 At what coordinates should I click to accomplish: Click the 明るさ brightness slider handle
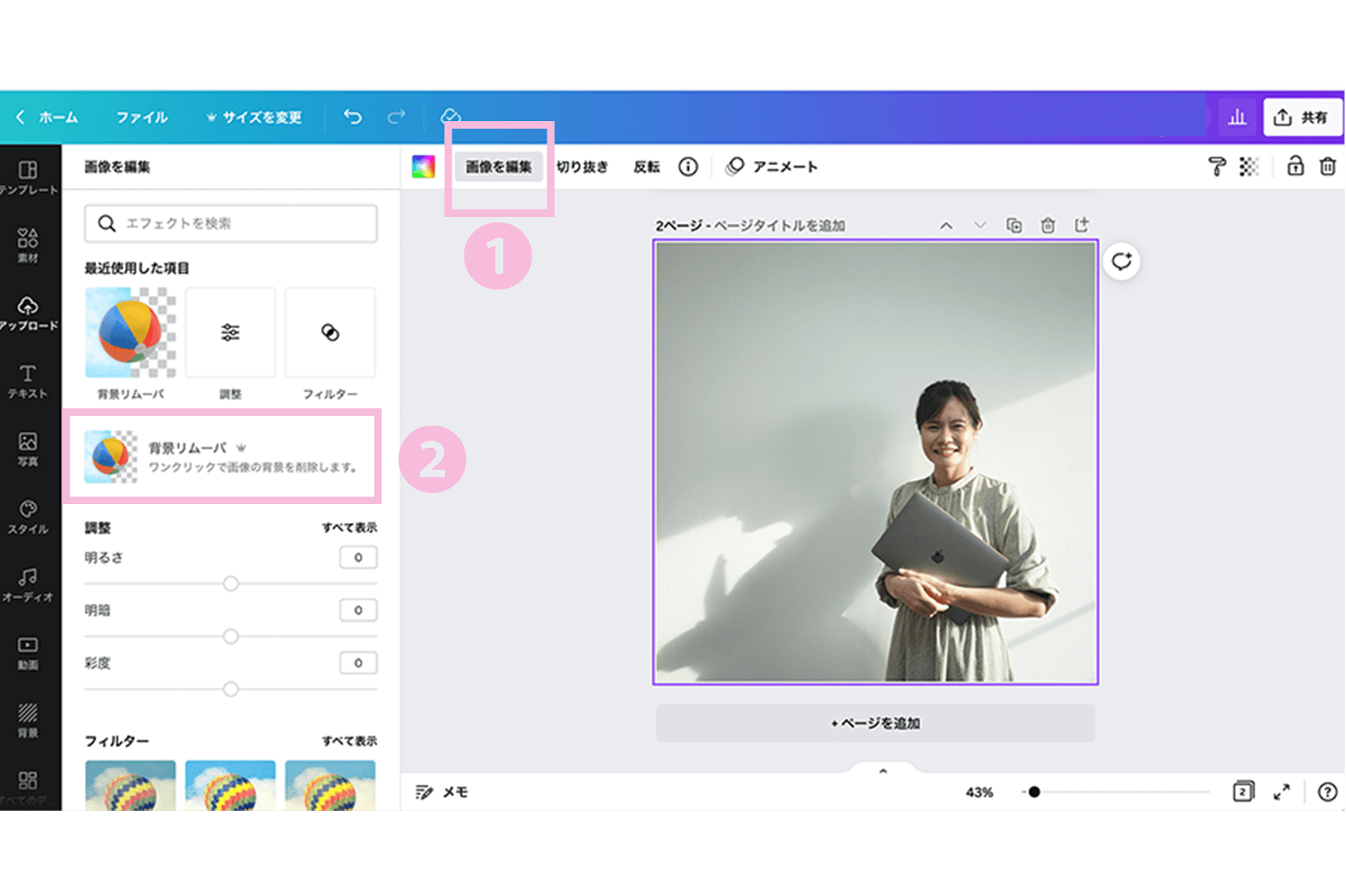pos(231,583)
